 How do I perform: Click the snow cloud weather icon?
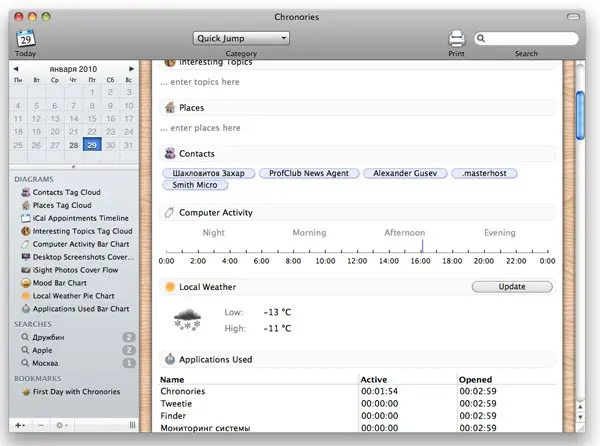(187, 319)
